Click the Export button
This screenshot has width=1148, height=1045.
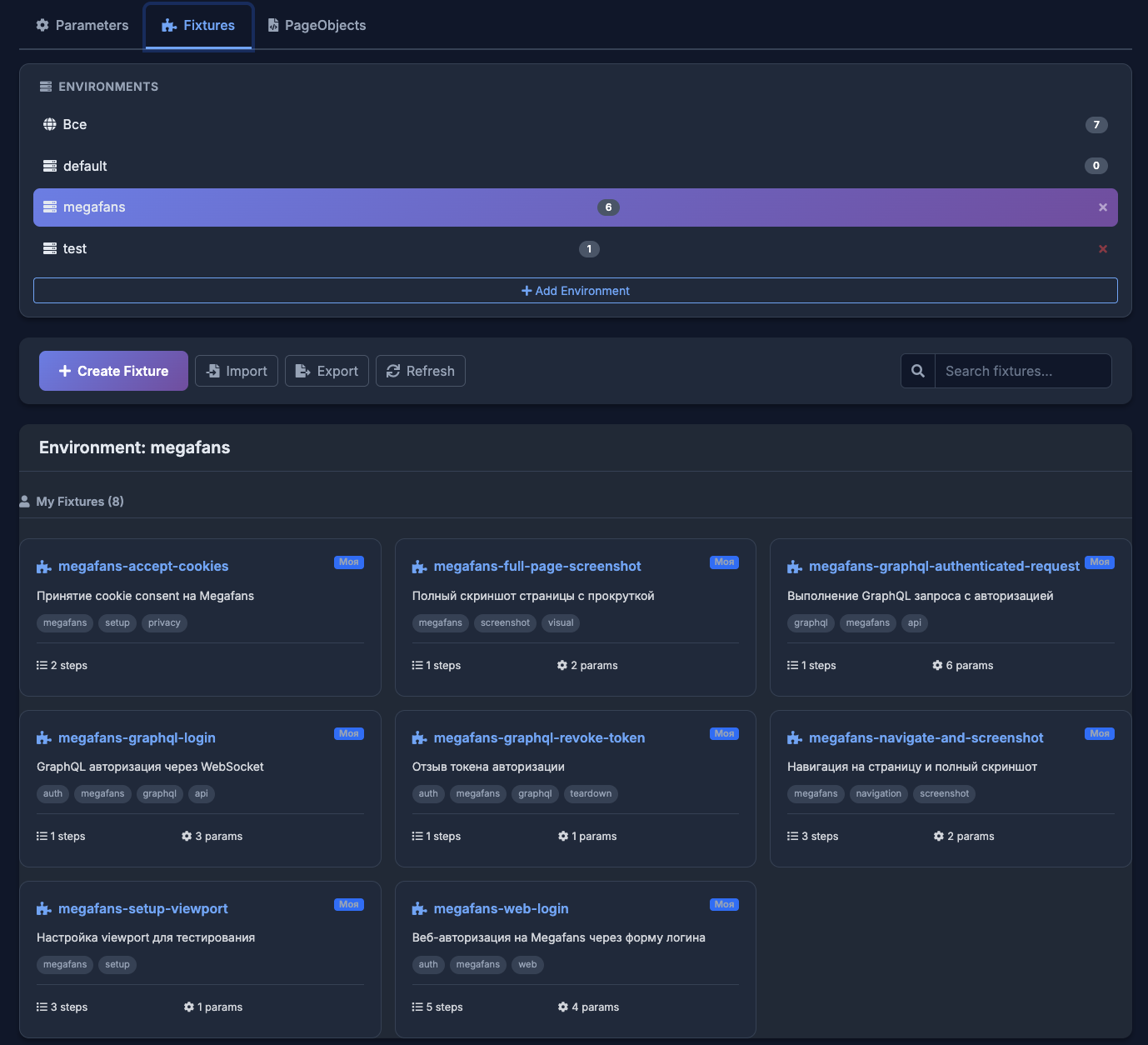[327, 371]
